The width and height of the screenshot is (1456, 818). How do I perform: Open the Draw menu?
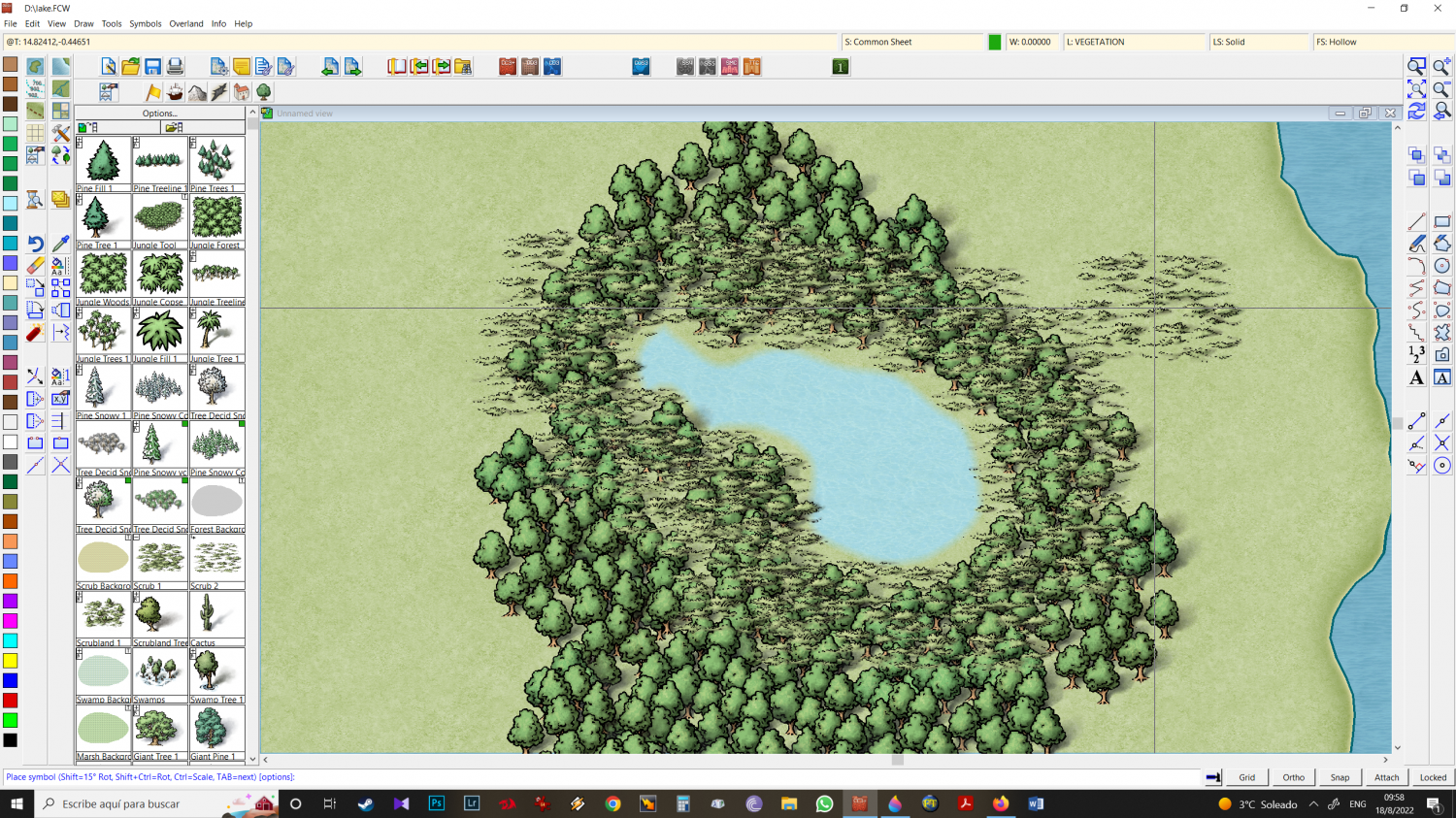(83, 23)
